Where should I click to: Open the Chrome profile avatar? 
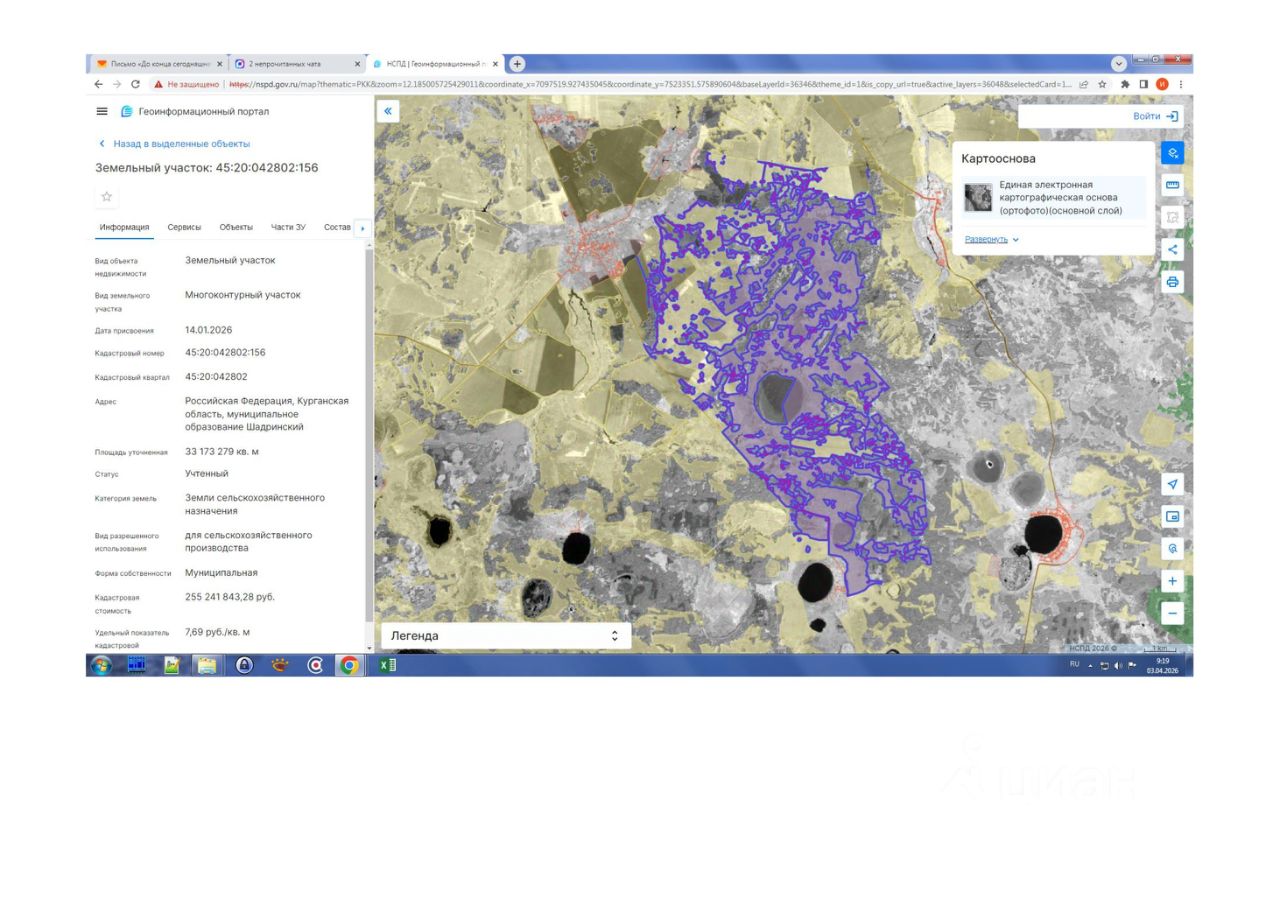[x=1162, y=84]
